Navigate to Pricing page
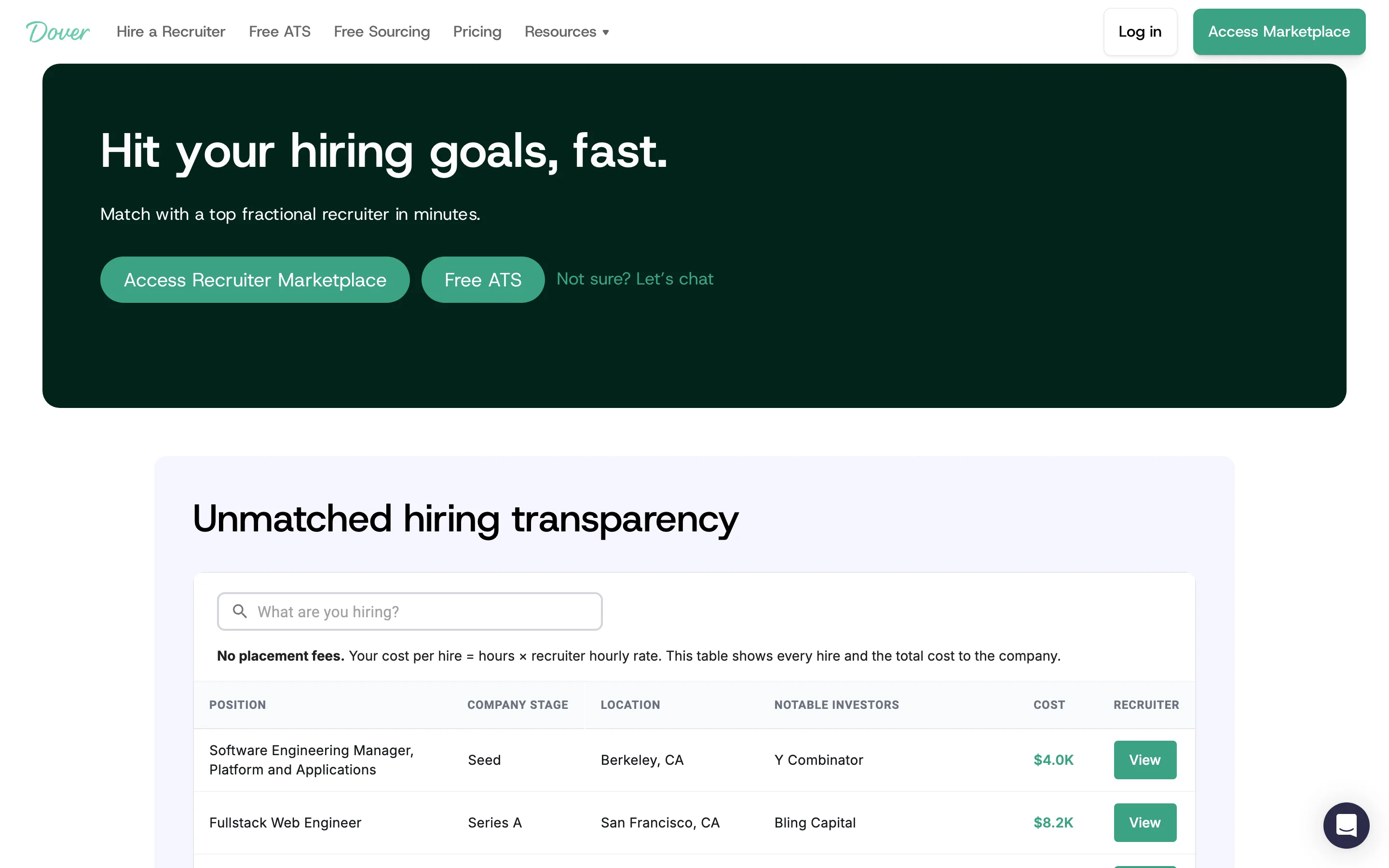This screenshot has height=868, width=1389. [477, 31]
